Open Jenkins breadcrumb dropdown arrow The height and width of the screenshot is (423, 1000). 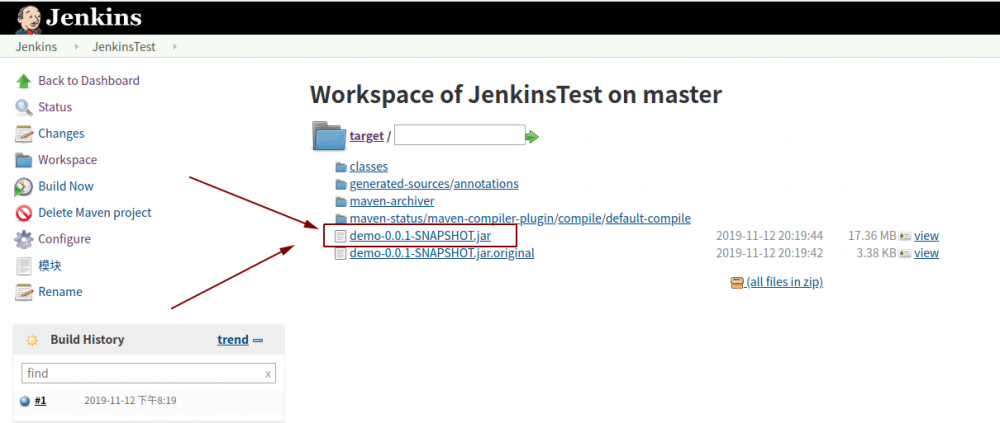coord(77,47)
